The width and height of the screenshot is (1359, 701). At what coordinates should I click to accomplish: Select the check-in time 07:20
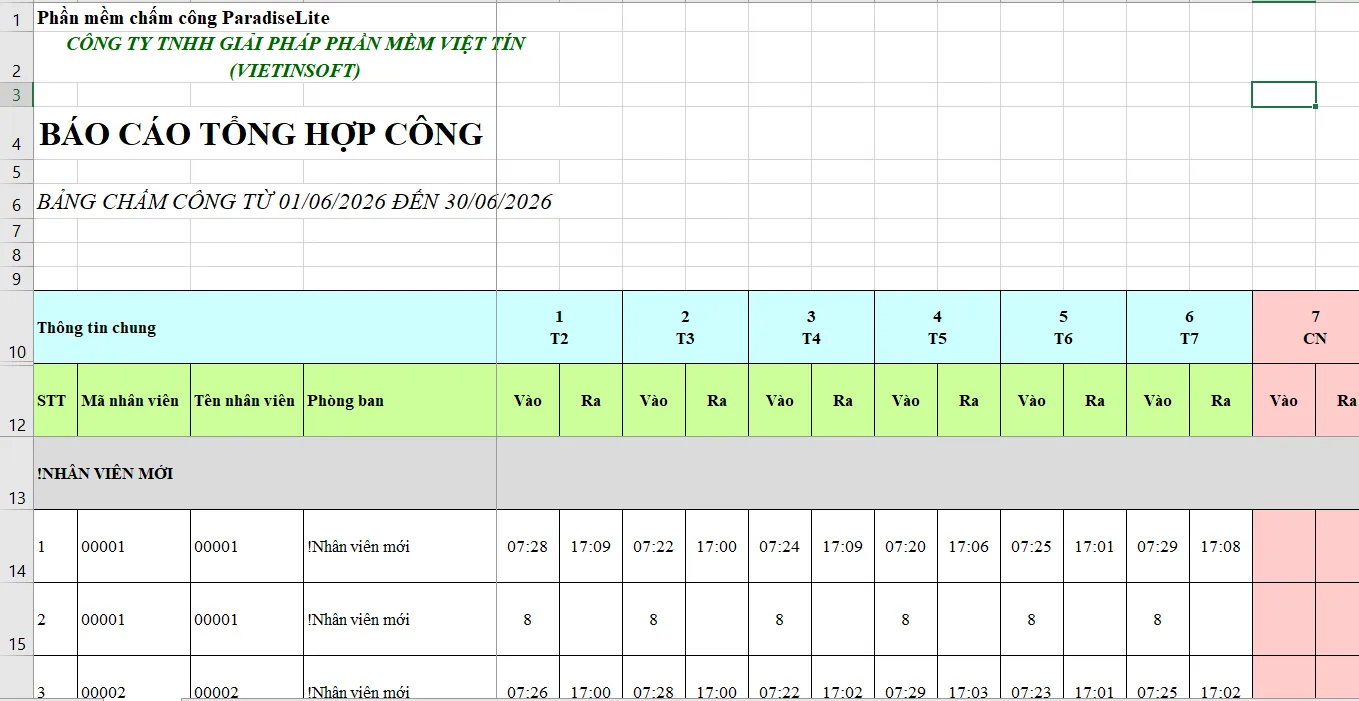tap(906, 547)
